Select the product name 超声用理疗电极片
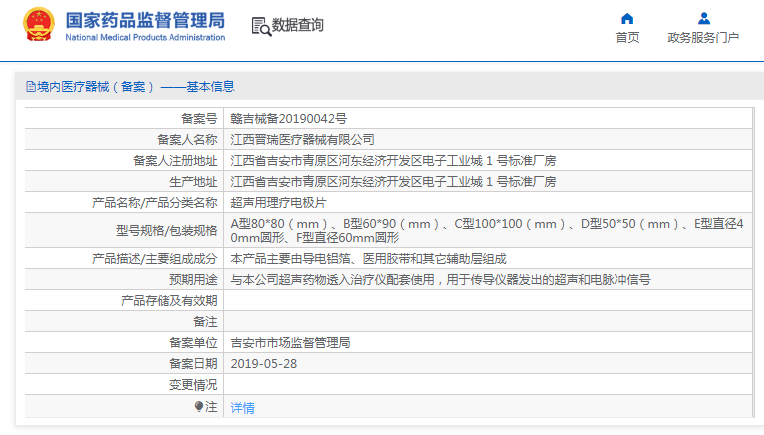This screenshot has width=764, height=435. pos(278,203)
